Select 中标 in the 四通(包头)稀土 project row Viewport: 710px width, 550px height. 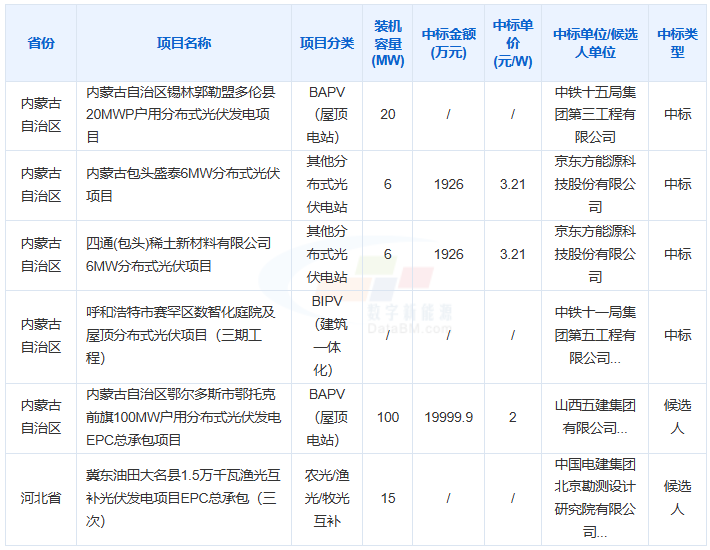coord(677,254)
